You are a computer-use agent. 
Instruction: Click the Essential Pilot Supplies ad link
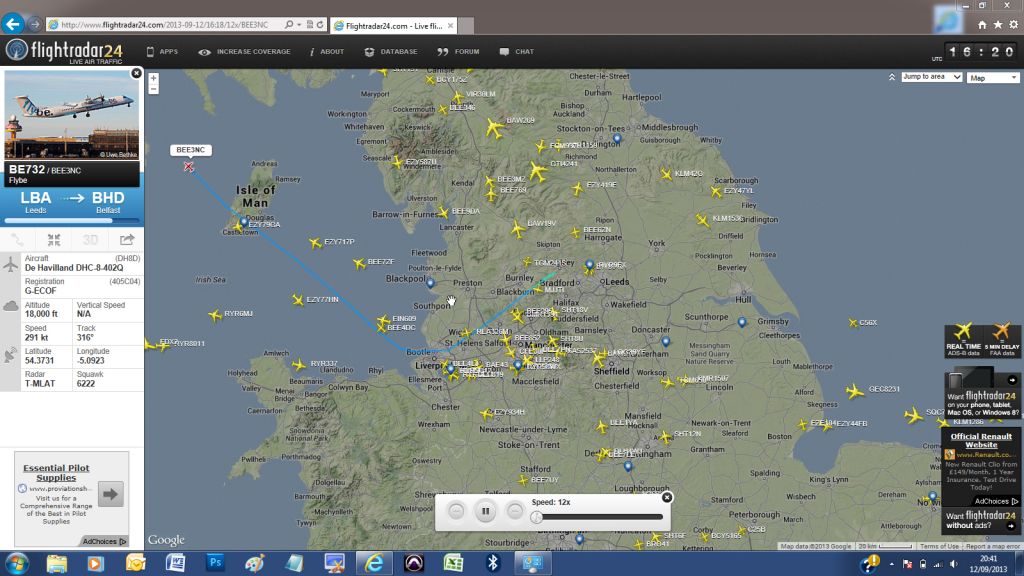click(x=56, y=473)
